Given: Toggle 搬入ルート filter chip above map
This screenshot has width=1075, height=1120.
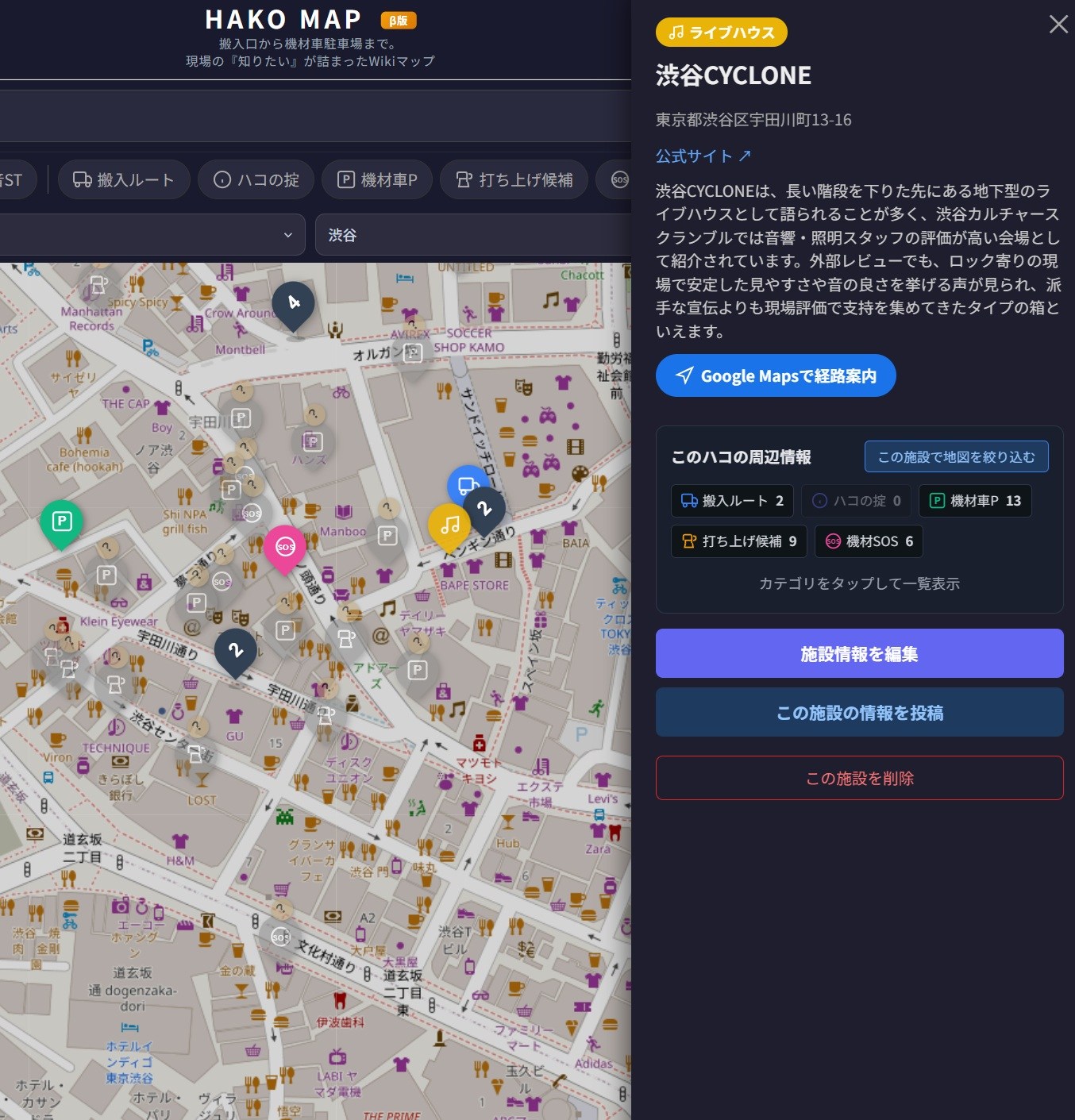Looking at the screenshot, I should pyautogui.click(x=124, y=179).
